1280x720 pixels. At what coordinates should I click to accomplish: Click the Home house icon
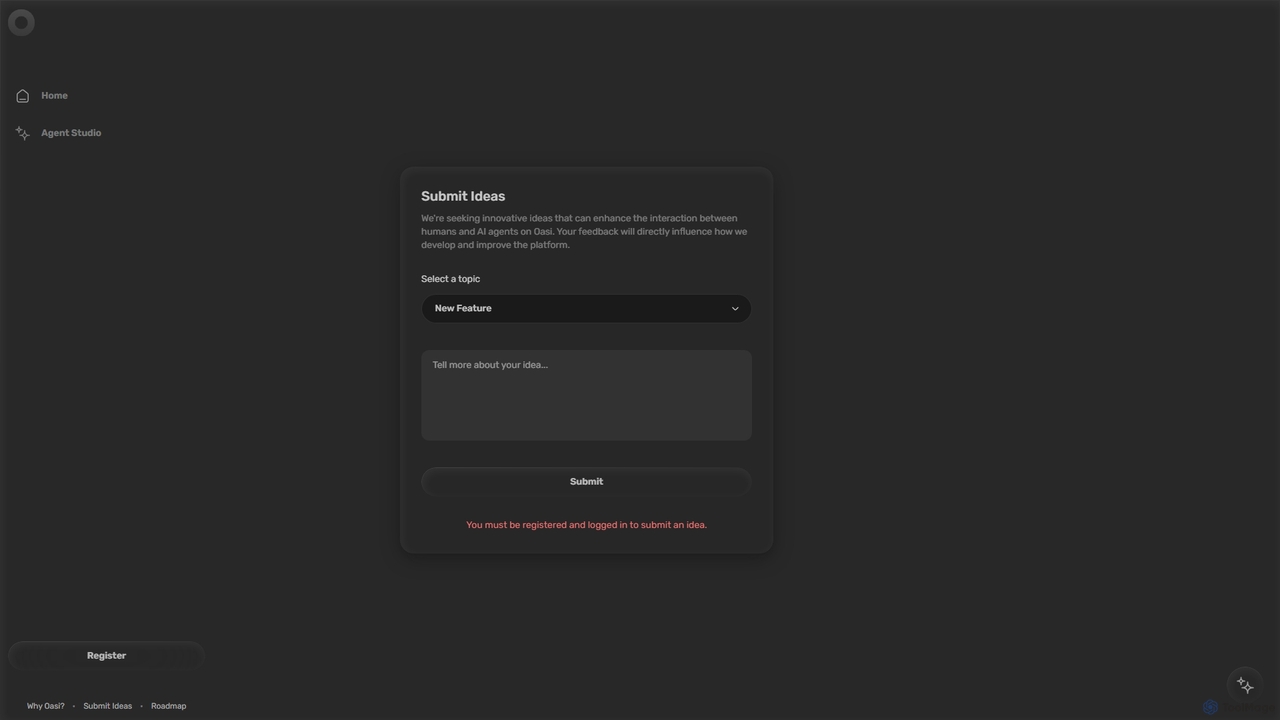22,96
